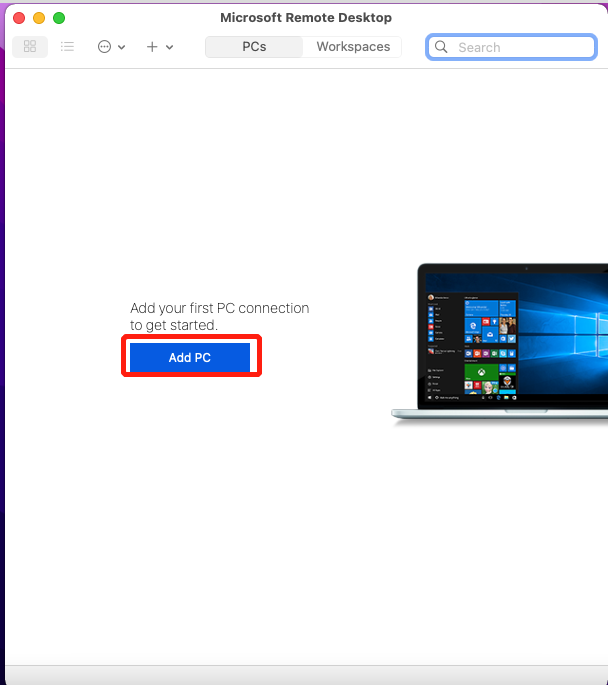608x685 pixels.
Task: Open the ellipsis actions menu
Action: point(111,47)
